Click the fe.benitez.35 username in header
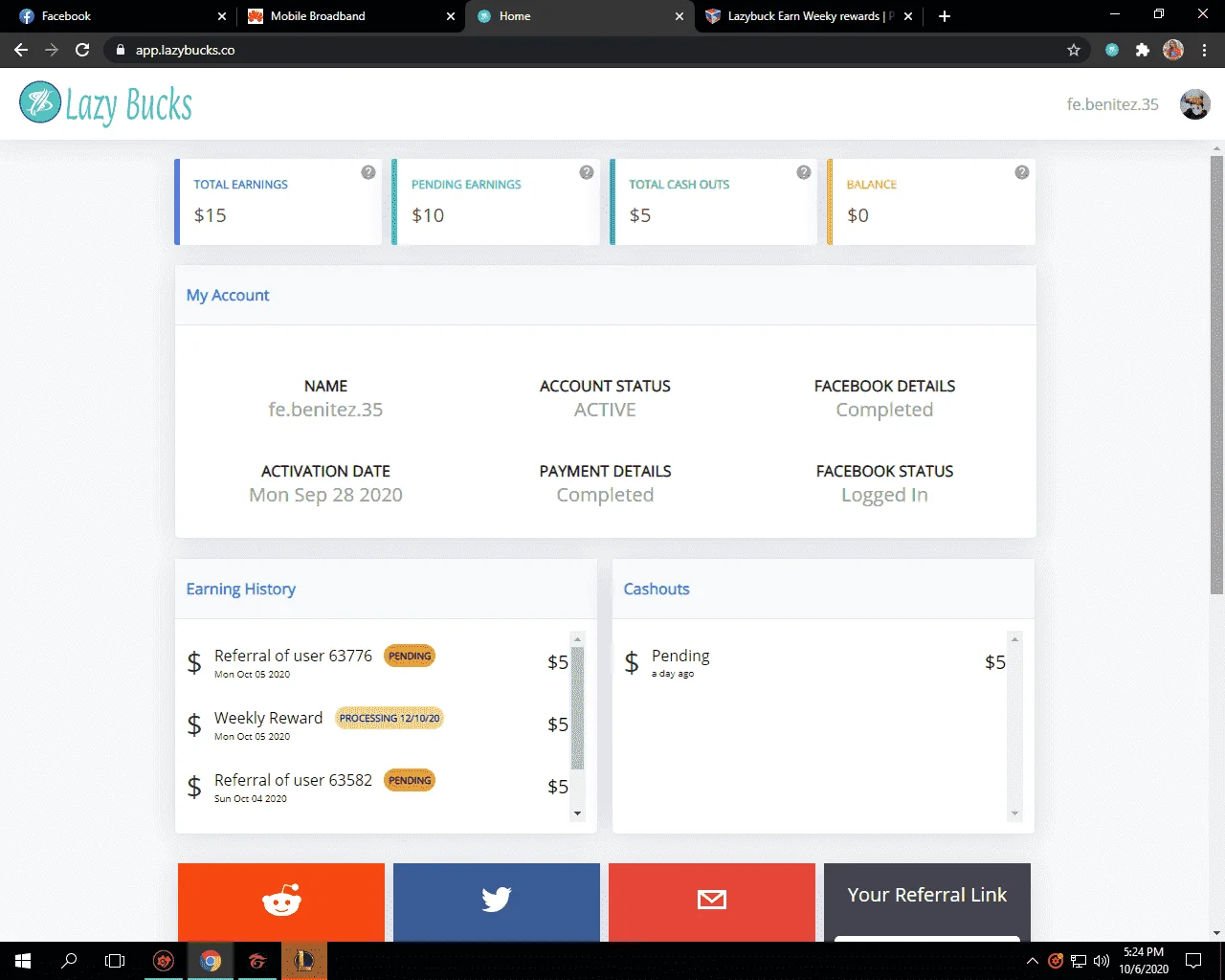The width and height of the screenshot is (1225, 980). point(1113,104)
